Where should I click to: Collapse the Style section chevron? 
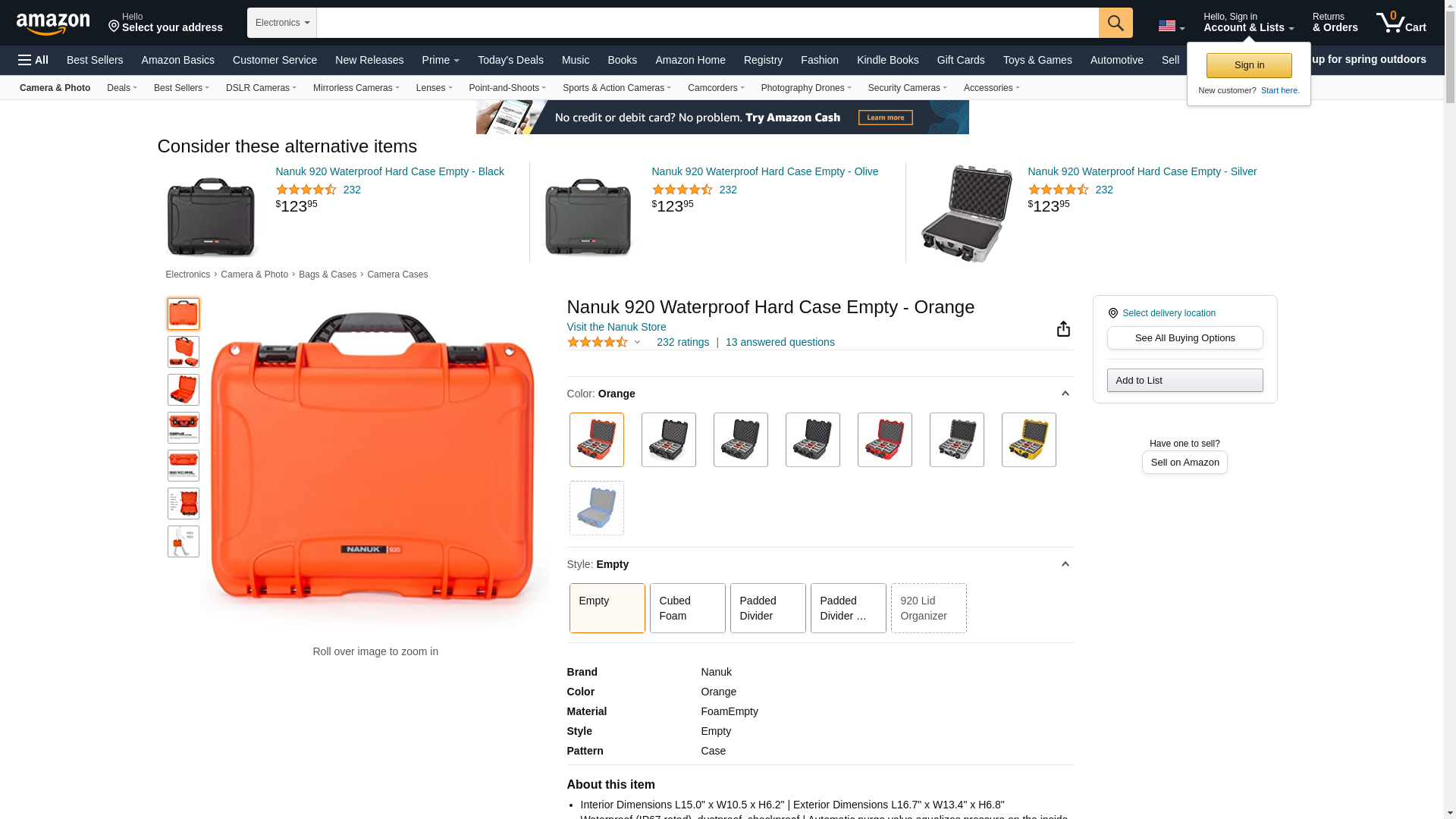(1065, 564)
